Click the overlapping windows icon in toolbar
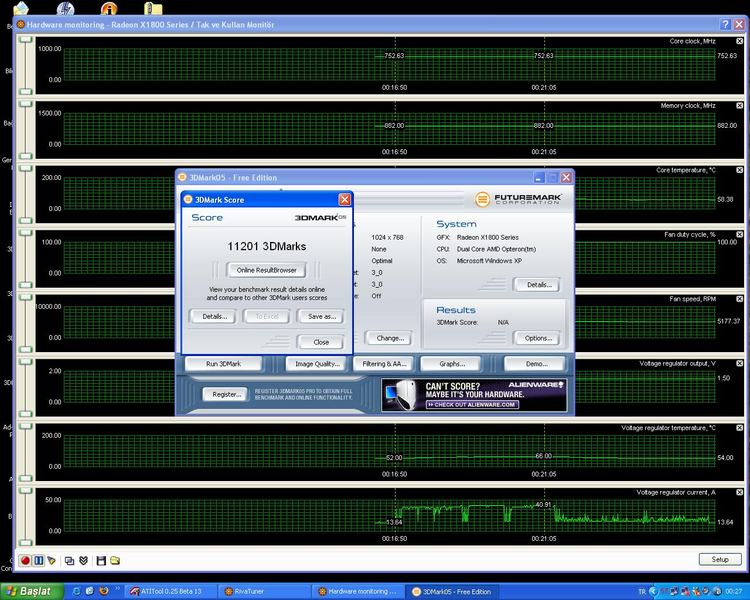The width and height of the screenshot is (750, 600). point(69,560)
